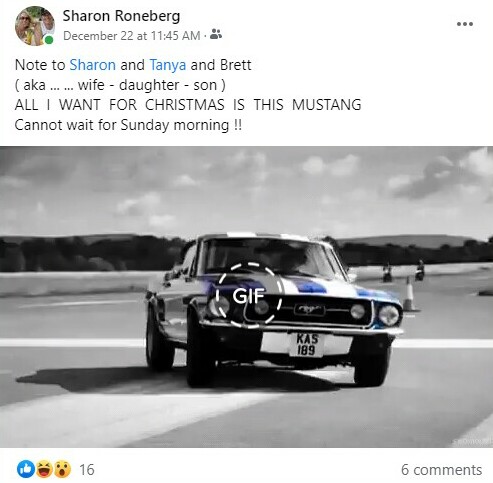Click the green online status dot

(x=49, y=40)
